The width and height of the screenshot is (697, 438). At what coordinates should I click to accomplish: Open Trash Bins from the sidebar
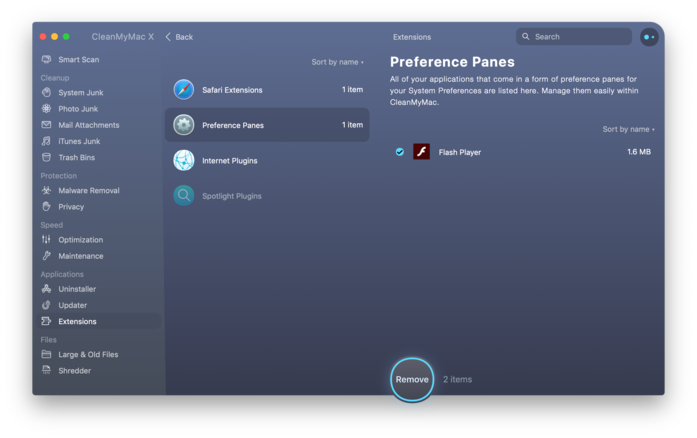76,157
